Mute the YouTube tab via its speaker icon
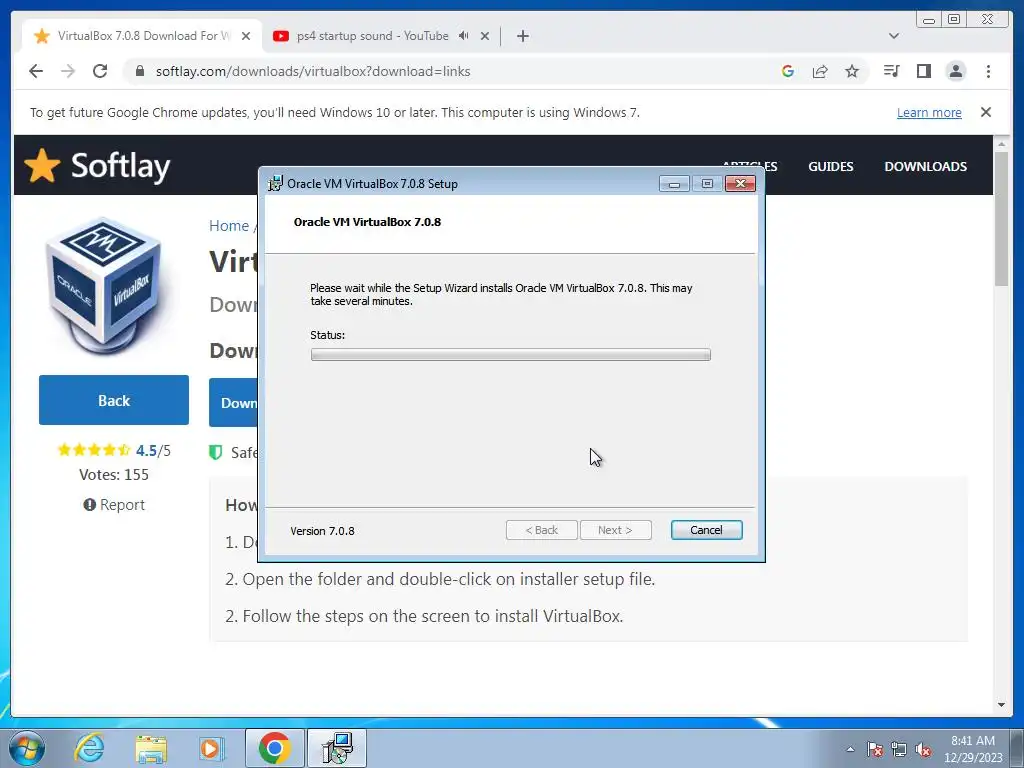Screen dimensions: 1024x768 (x=464, y=36)
